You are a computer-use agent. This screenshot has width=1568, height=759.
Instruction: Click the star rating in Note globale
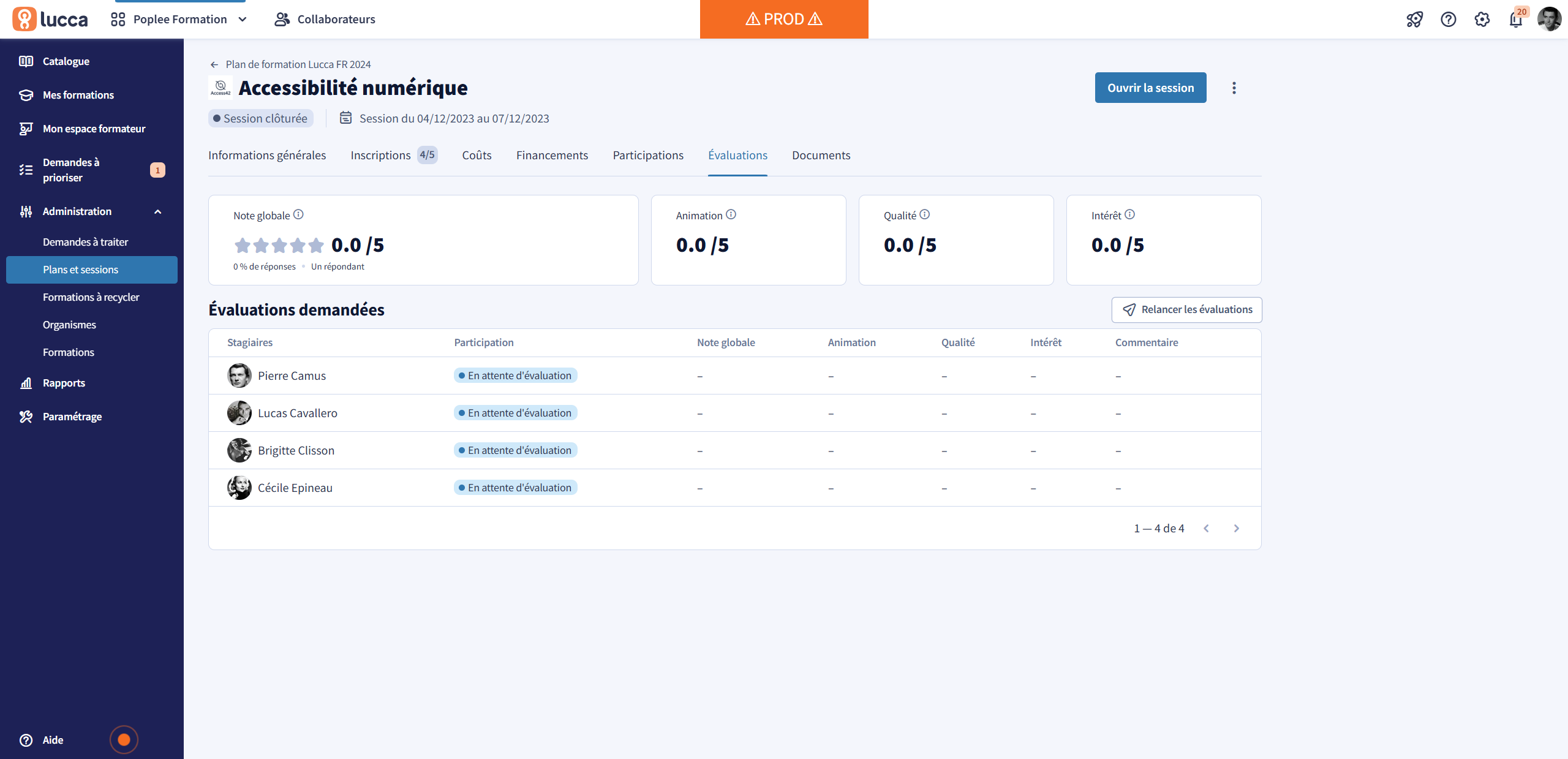pos(279,245)
